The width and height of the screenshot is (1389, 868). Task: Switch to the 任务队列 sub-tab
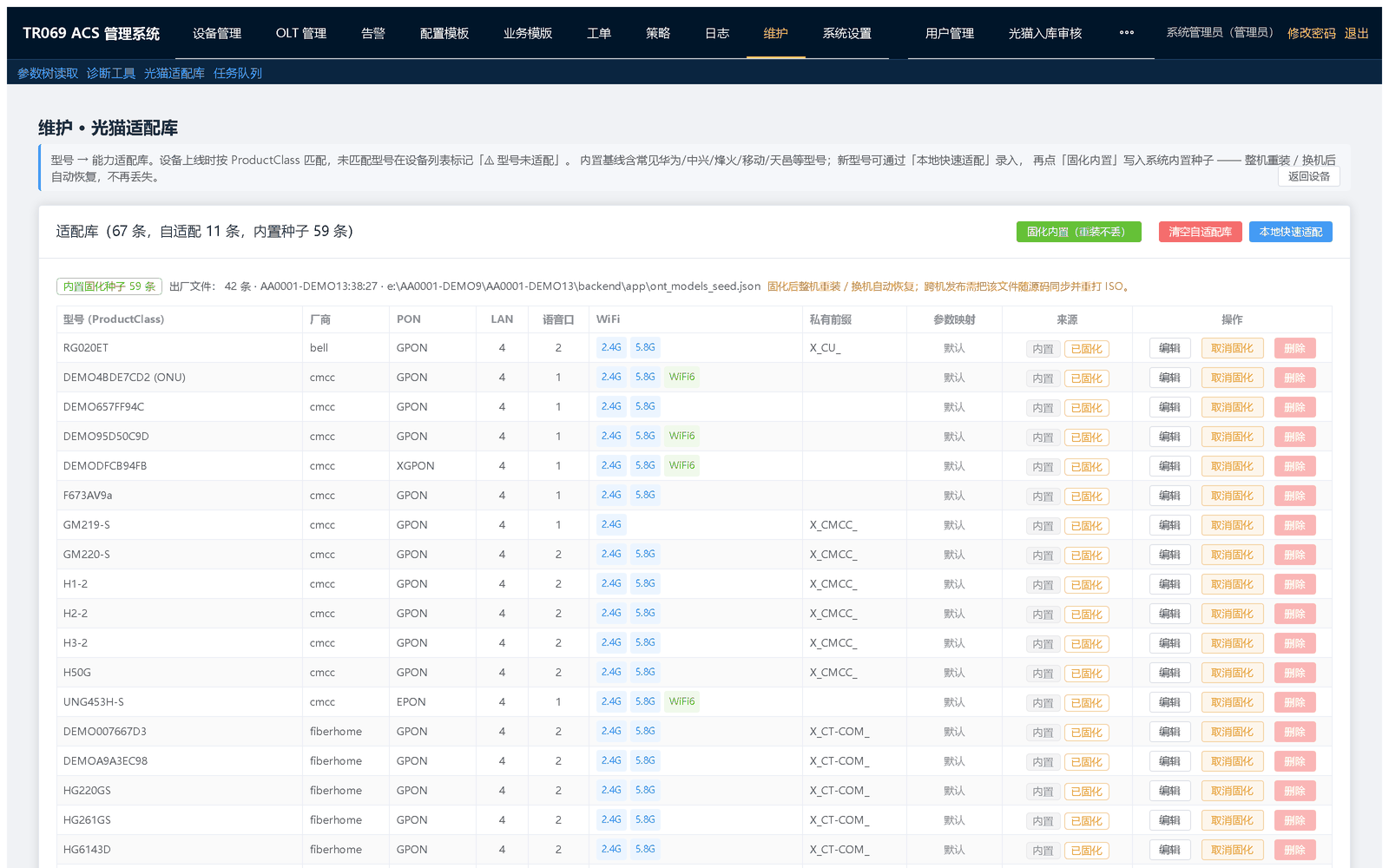(238, 73)
